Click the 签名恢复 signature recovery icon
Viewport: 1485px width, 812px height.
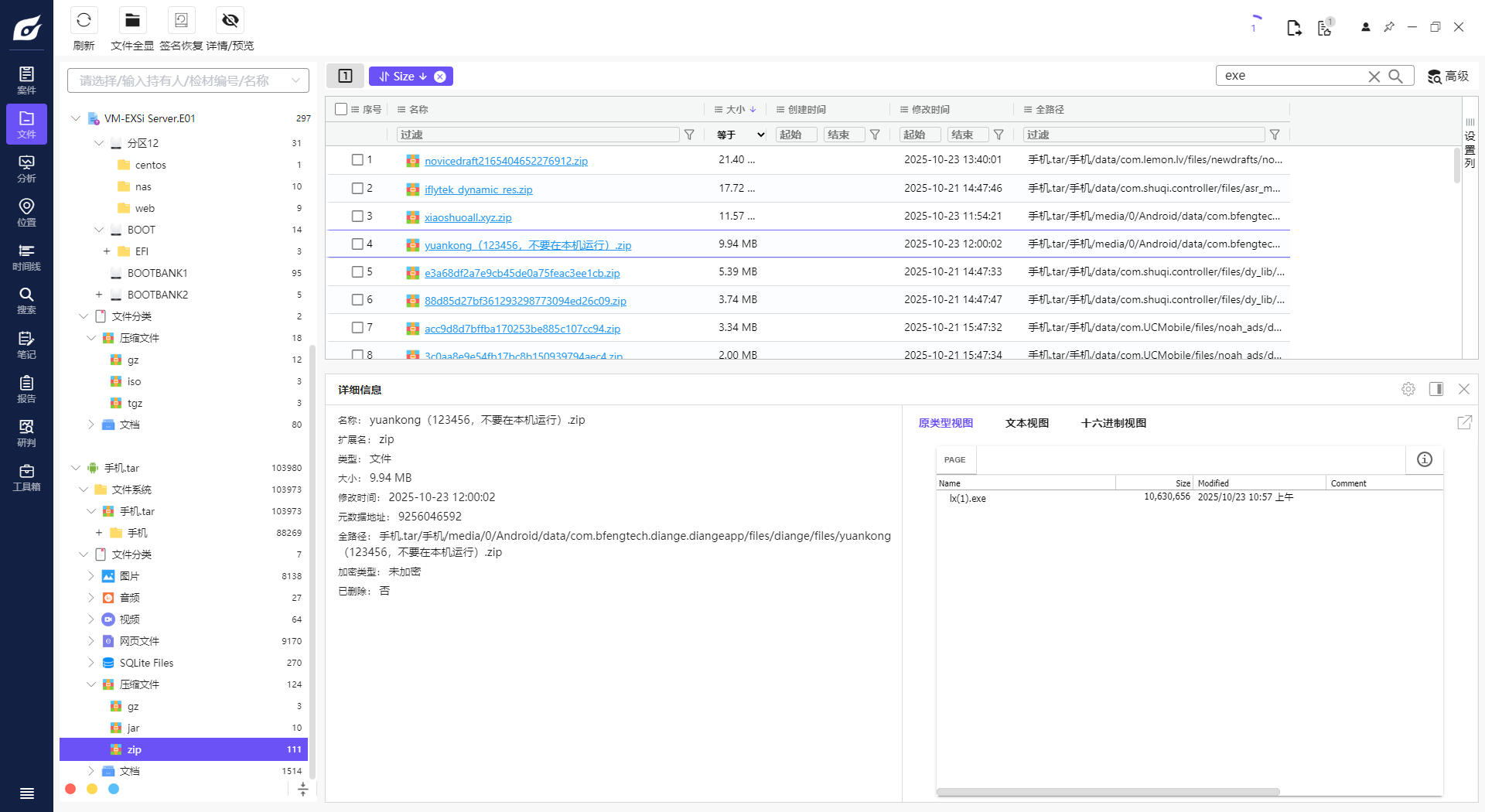(181, 20)
